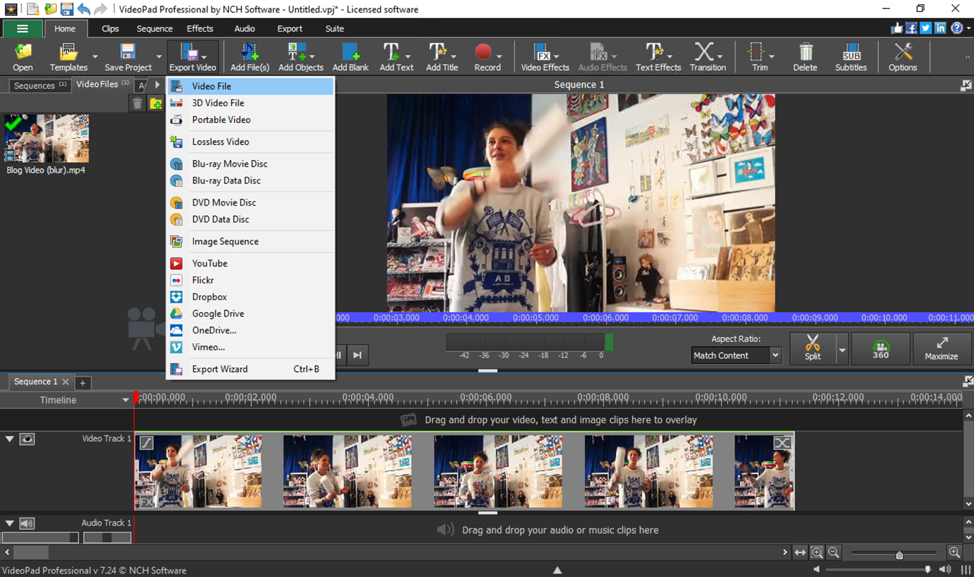Click the add folder icon in the bin panel
974x577 pixels.
[155, 103]
